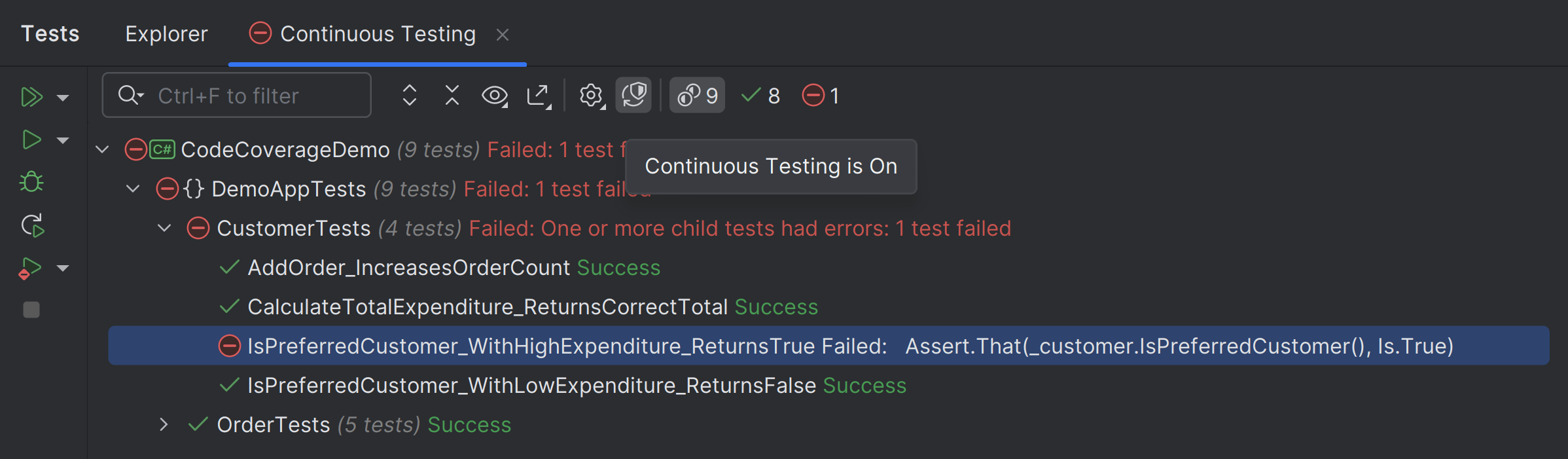The height and width of the screenshot is (459, 1568).
Task: Click the Run Selected Tests icon
Action: [x=31, y=139]
